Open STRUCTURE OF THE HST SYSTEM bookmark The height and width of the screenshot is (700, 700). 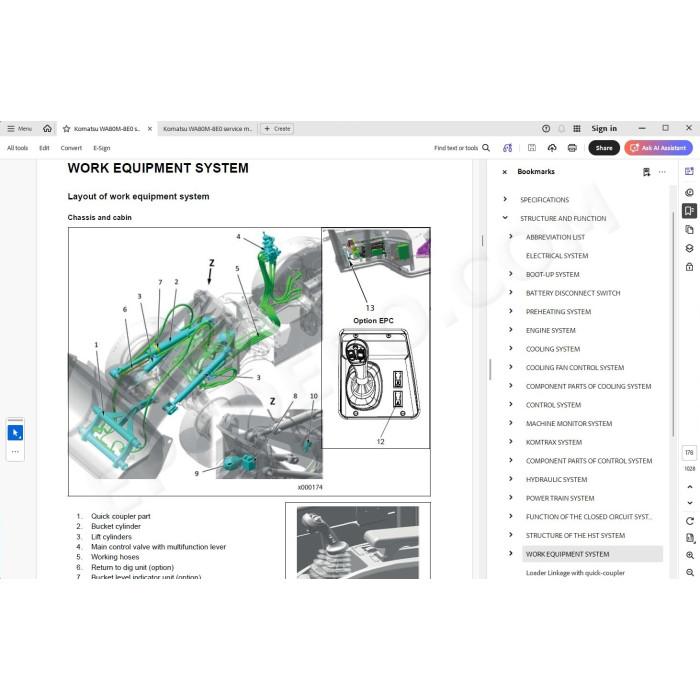pos(575,535)
